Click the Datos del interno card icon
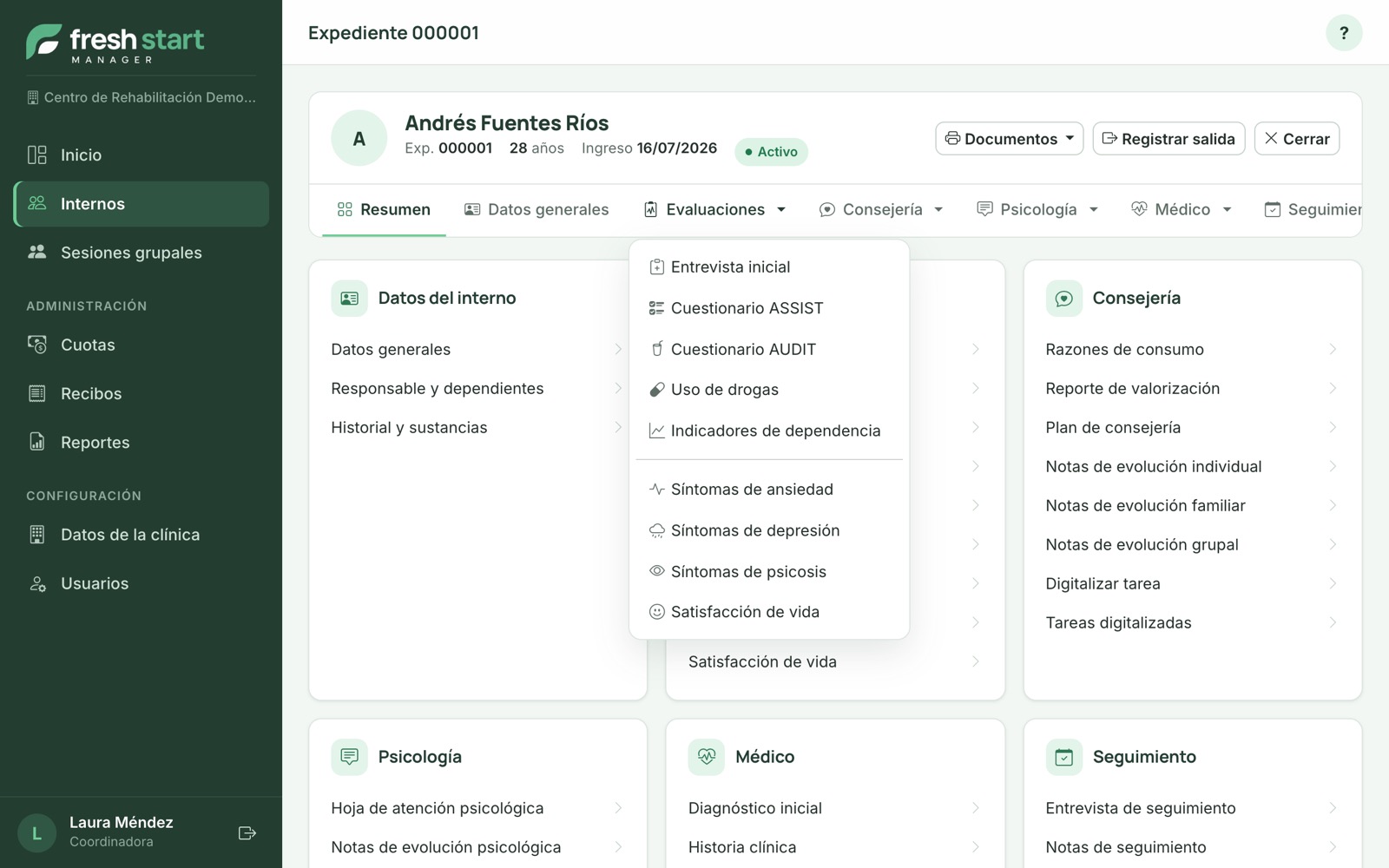Screen dimensions: 1389x868 click(x=349, y=299)
